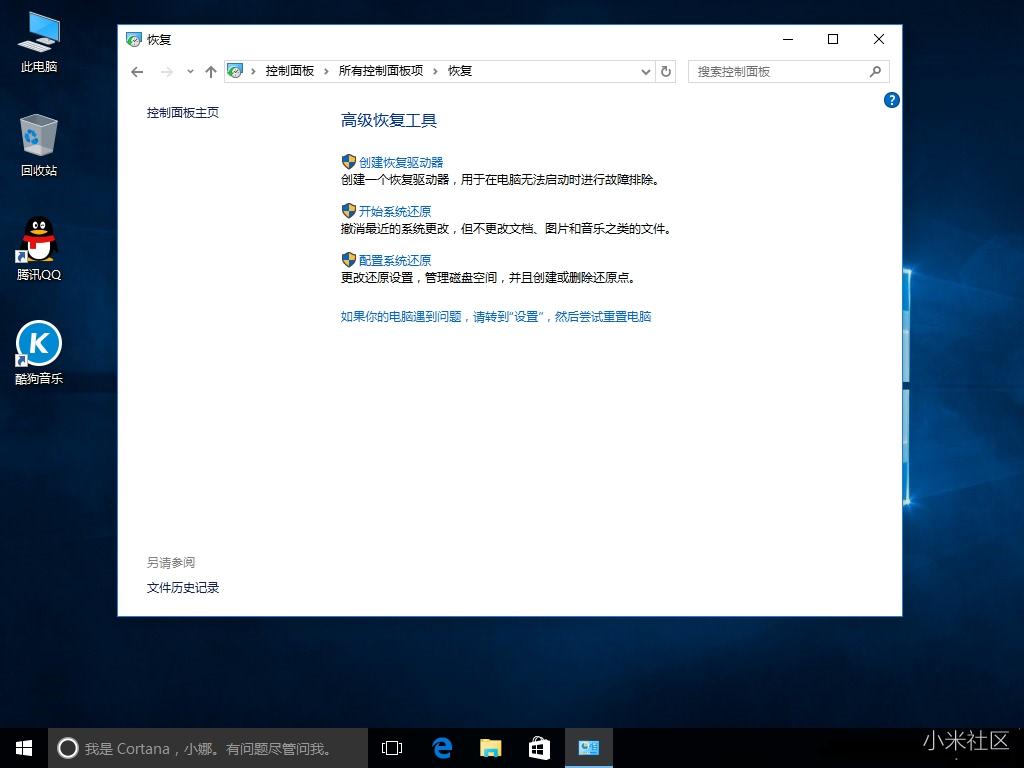1024x768 pixels.
Task: Click the shield icon next to 创建恢复驱动器
Action: coord(348,161)
